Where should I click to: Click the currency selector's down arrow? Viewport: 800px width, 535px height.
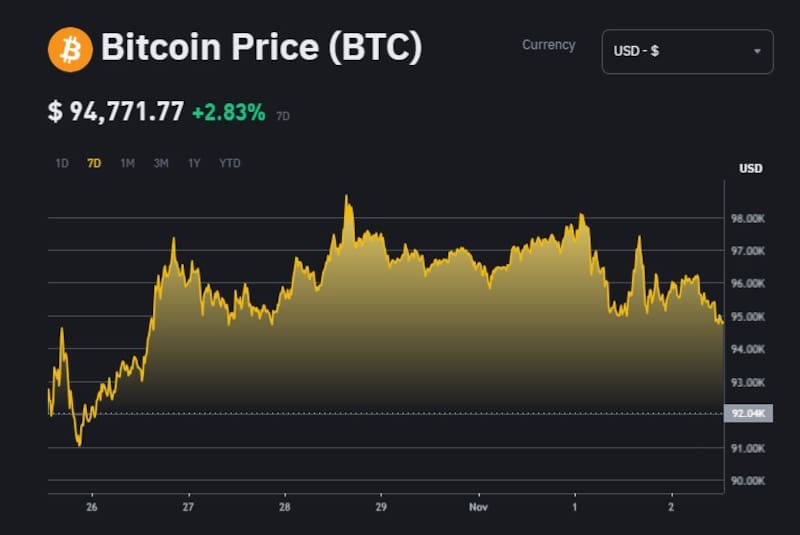click(757, 51)
